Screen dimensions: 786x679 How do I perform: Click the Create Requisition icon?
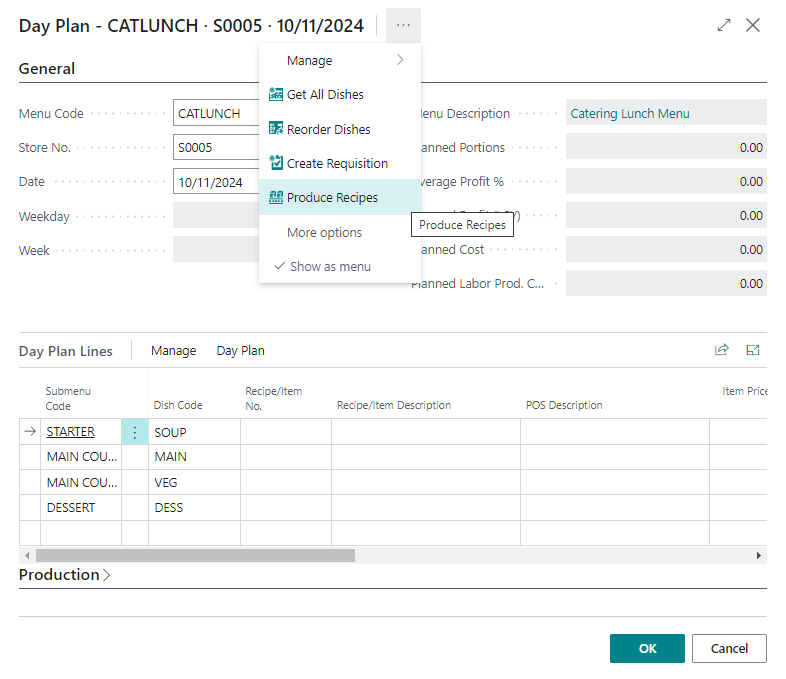[276, 163]
